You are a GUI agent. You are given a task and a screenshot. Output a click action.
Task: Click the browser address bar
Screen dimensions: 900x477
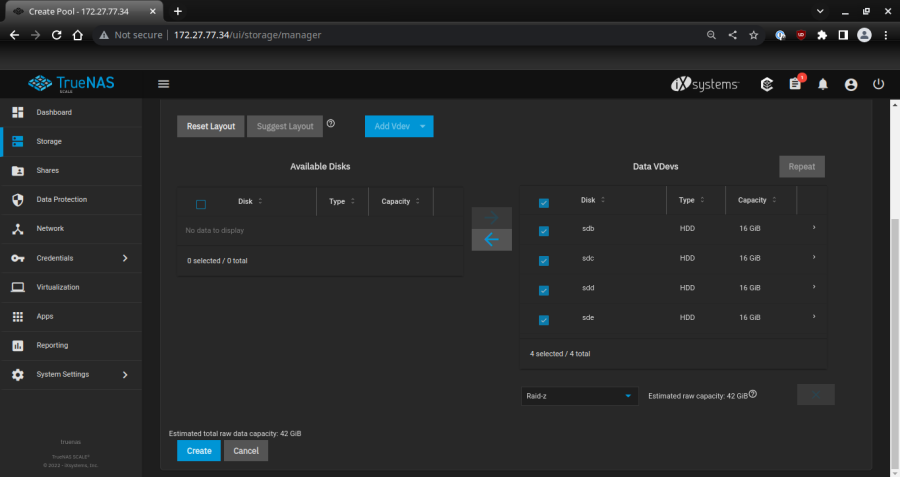[x=400, y=34]
